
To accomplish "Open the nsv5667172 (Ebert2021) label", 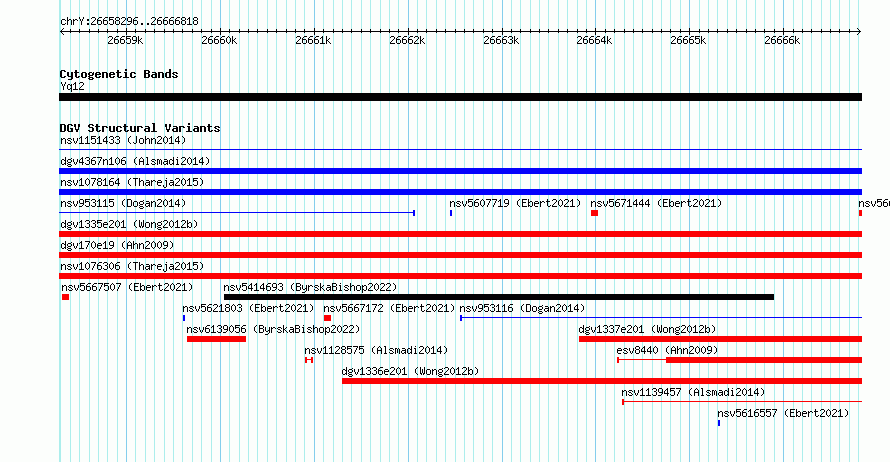I will coord(389,308).
